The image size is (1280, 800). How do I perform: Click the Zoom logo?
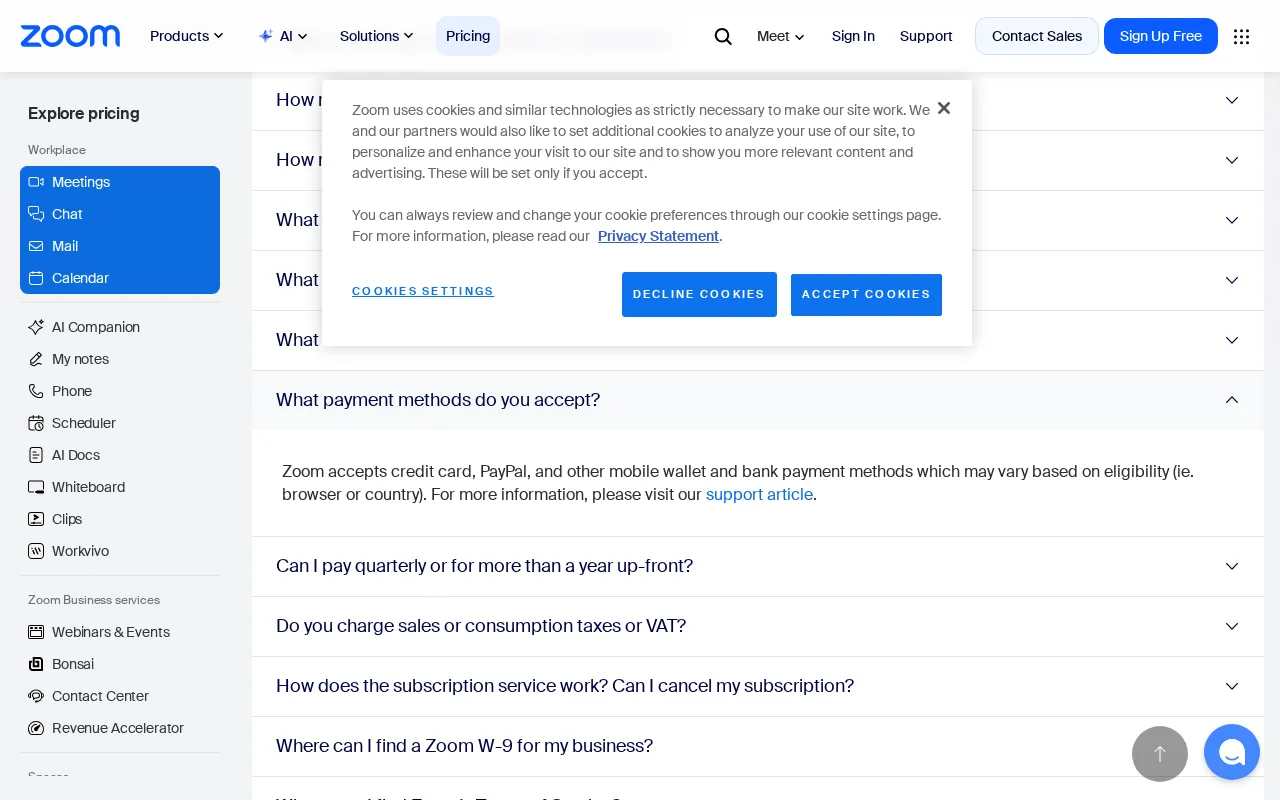point(70,36)
